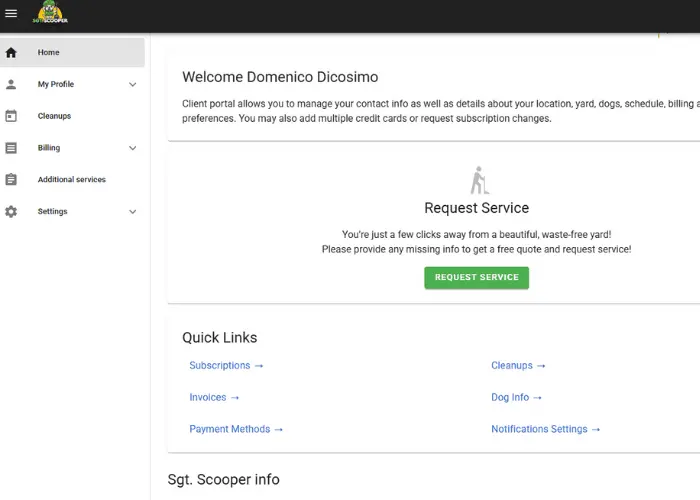Click the Cleanups calendar icon
The width and height of the screenshot is (700, 500).
point(11,116)
